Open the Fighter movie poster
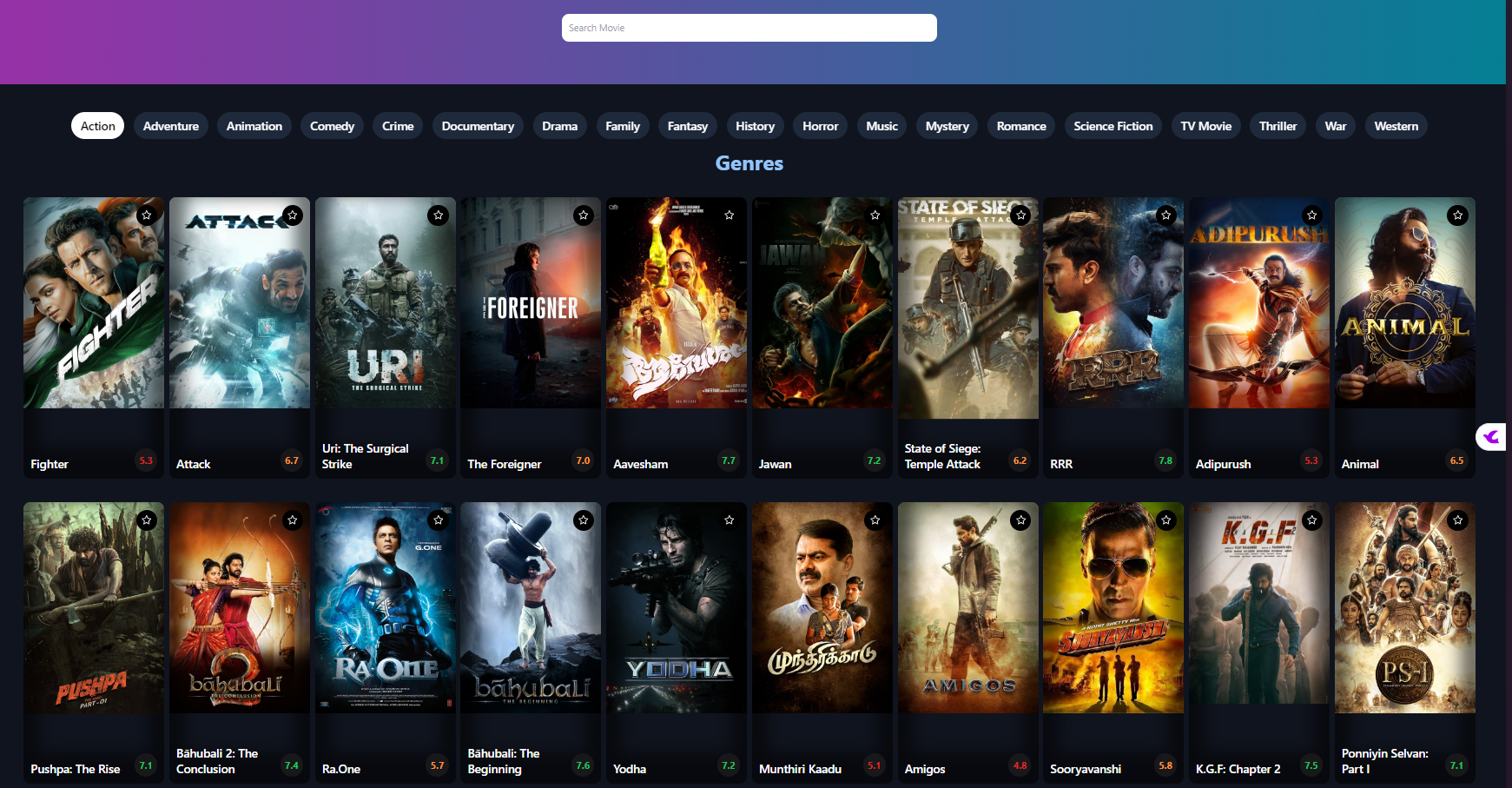Image resolution: width=1512 pixels, height=788 pixels. (x=94, y=302)
